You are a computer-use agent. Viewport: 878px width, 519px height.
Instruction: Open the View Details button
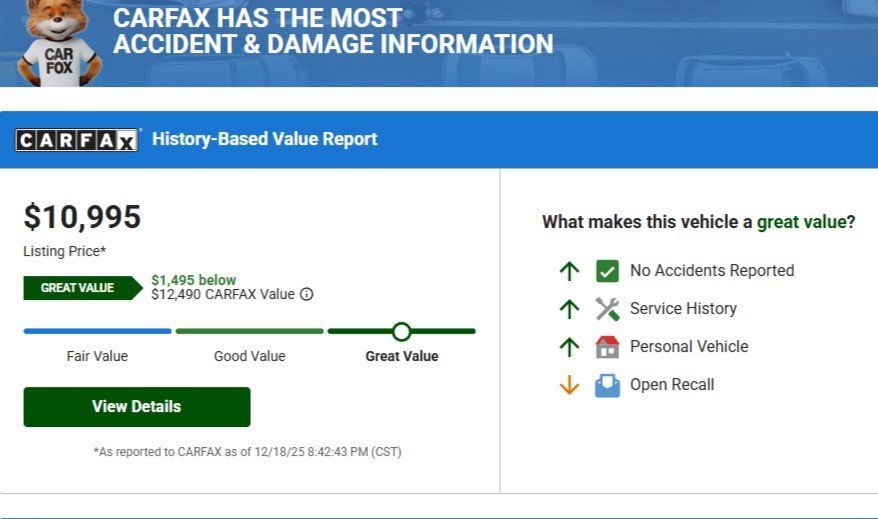137,407
